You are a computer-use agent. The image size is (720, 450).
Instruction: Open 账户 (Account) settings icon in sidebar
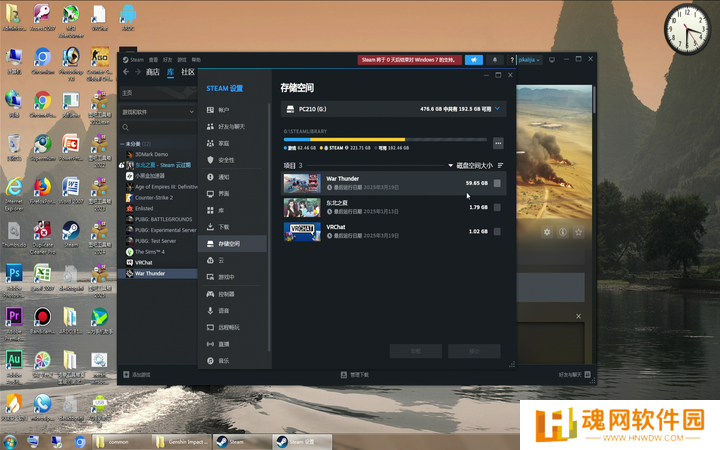coord(210,110)
